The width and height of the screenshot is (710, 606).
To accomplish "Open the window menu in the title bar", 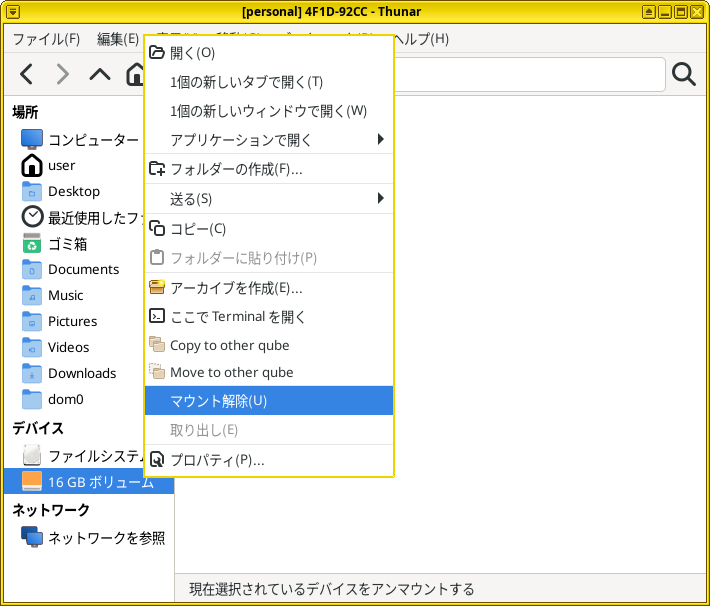I will pyautogui.click(x=13, y=12).
